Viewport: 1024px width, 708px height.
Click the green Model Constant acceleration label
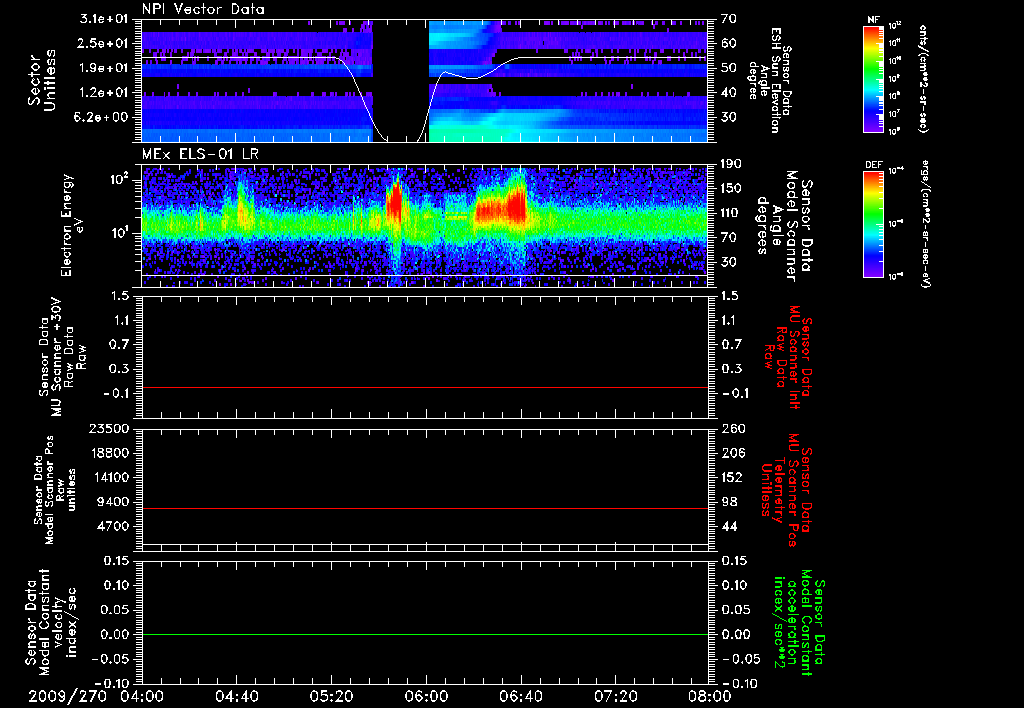799,624
